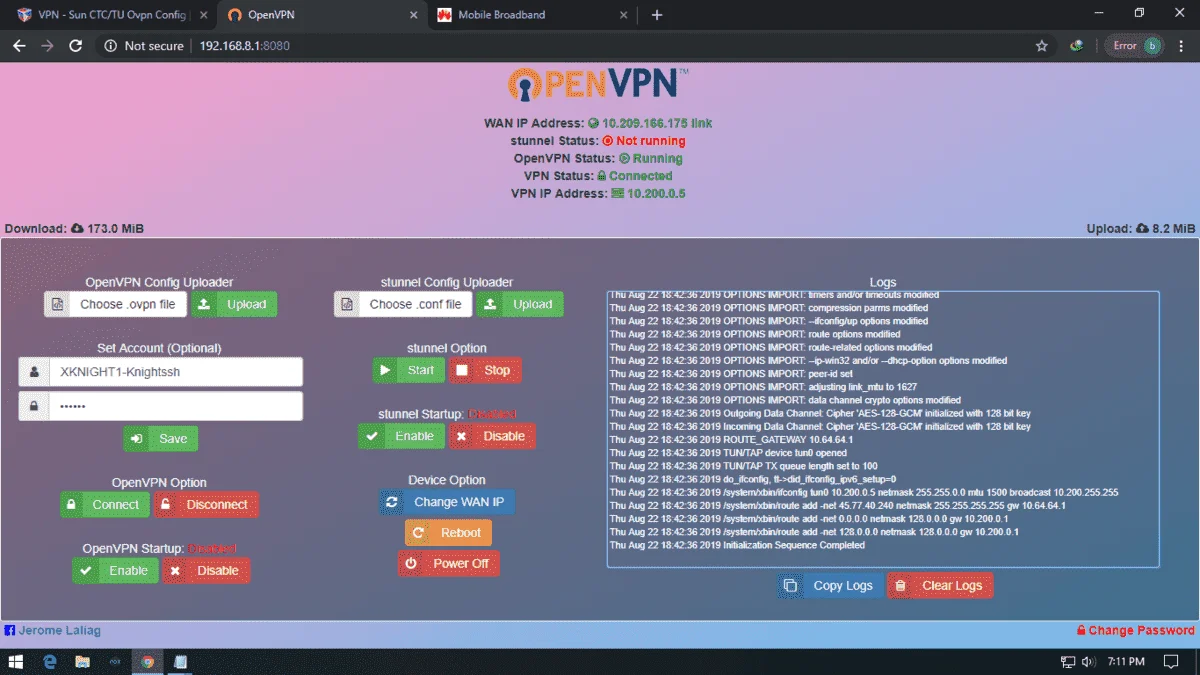Open the Change Password link
The height and width of the screenshot is (675, 1200).
(x=1136, y=631)
